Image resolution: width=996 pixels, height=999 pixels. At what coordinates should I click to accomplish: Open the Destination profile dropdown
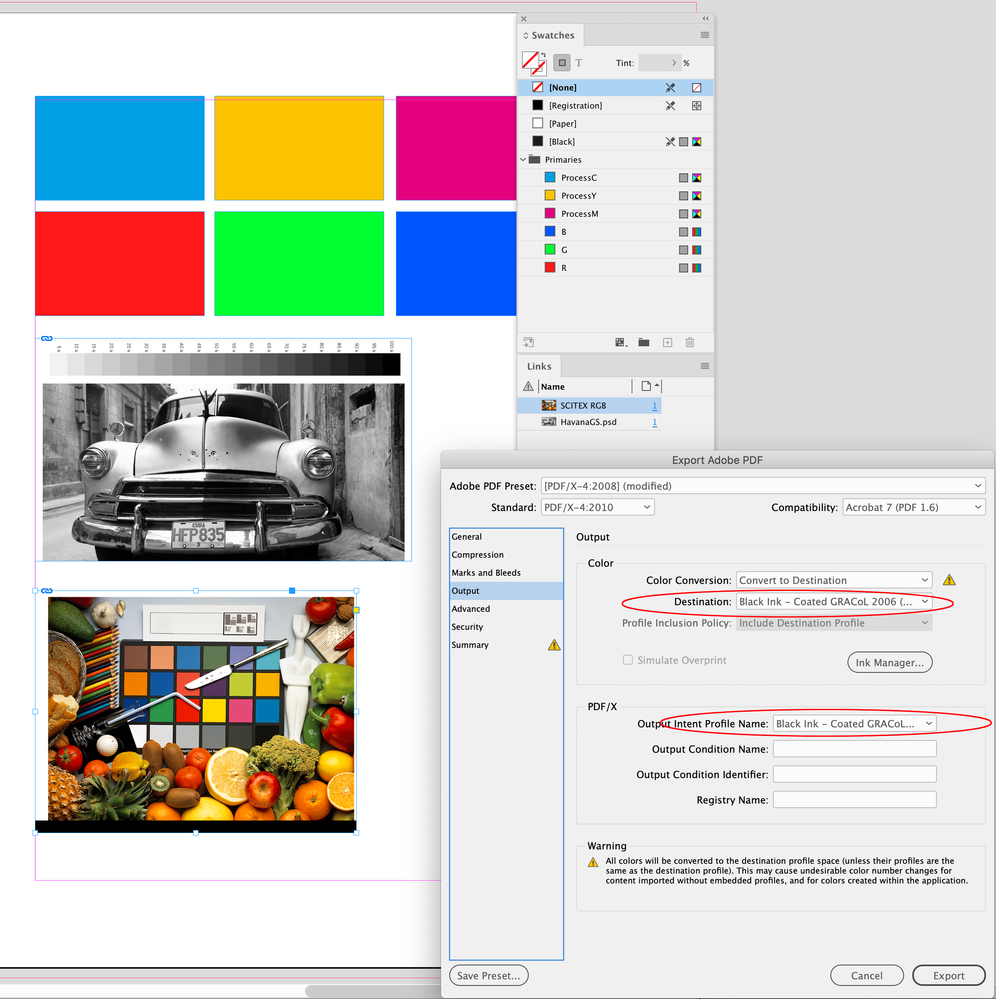pos(834,601)
